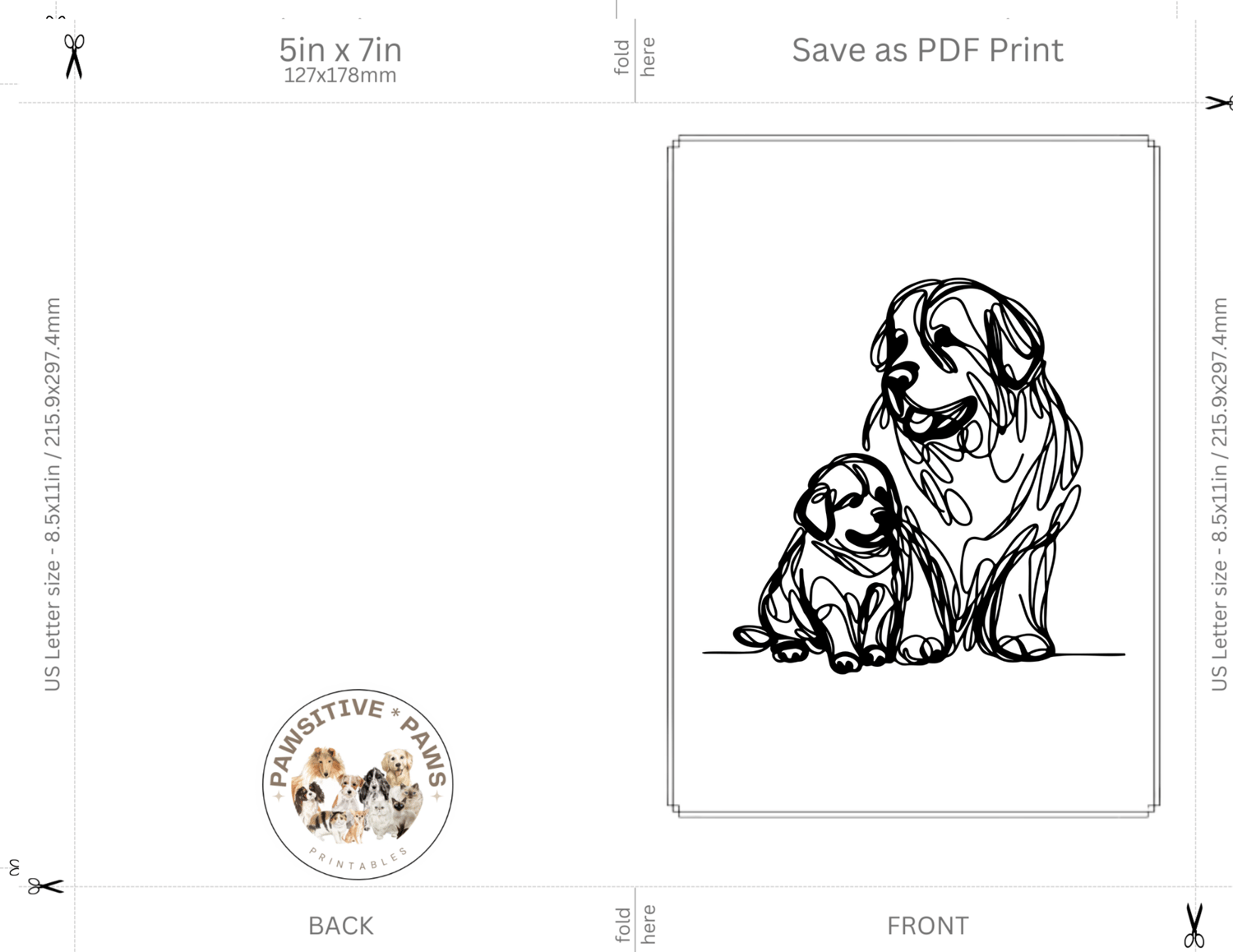This screenshot has height=952, width=1233.
Task: Click the ground line under the dogs
Action: pos(913,654)
